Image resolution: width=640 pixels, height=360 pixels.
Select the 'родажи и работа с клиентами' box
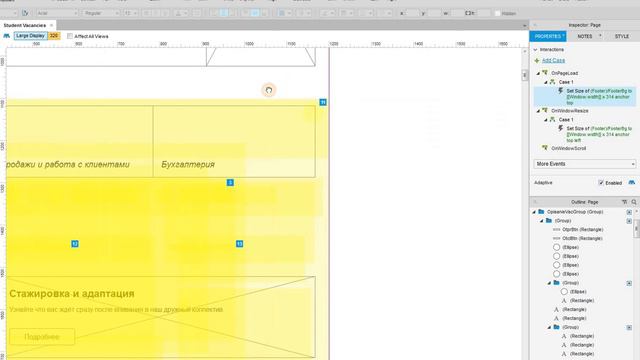(80, 141)
